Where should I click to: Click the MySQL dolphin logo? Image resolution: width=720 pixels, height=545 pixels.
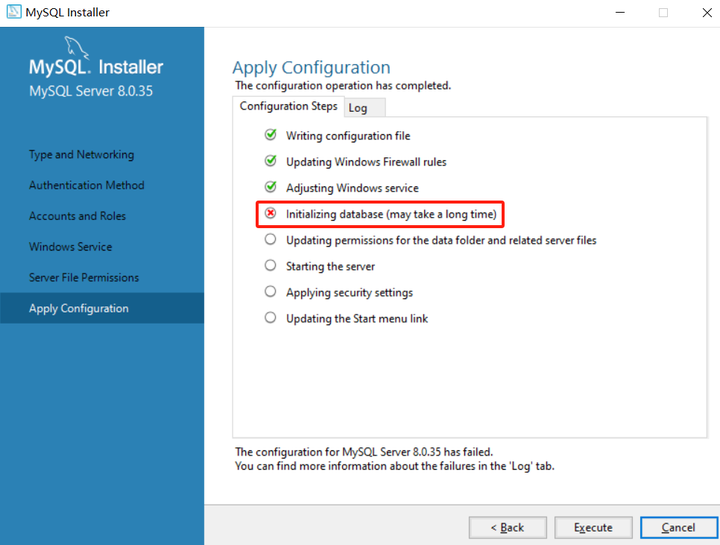click(x=76, y=47)
